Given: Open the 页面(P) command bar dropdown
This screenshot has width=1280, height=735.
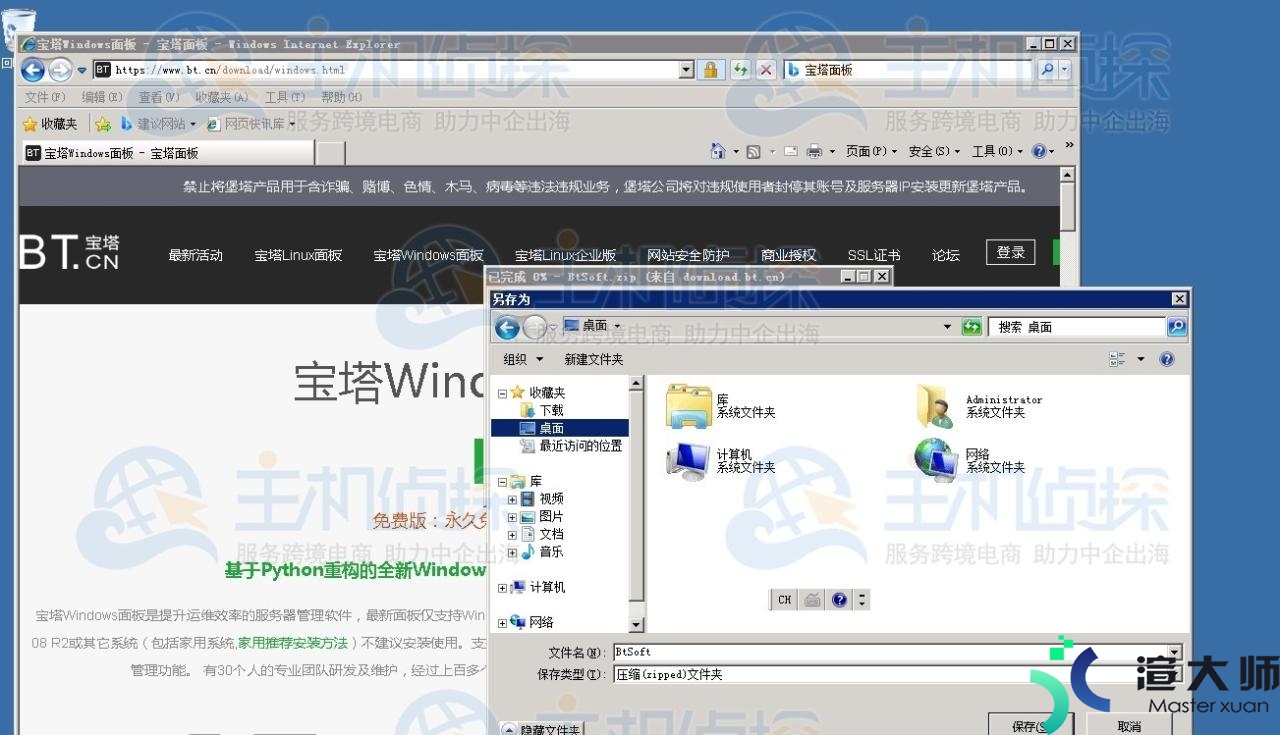Looking at the screenshot, I should pos(871,151).
